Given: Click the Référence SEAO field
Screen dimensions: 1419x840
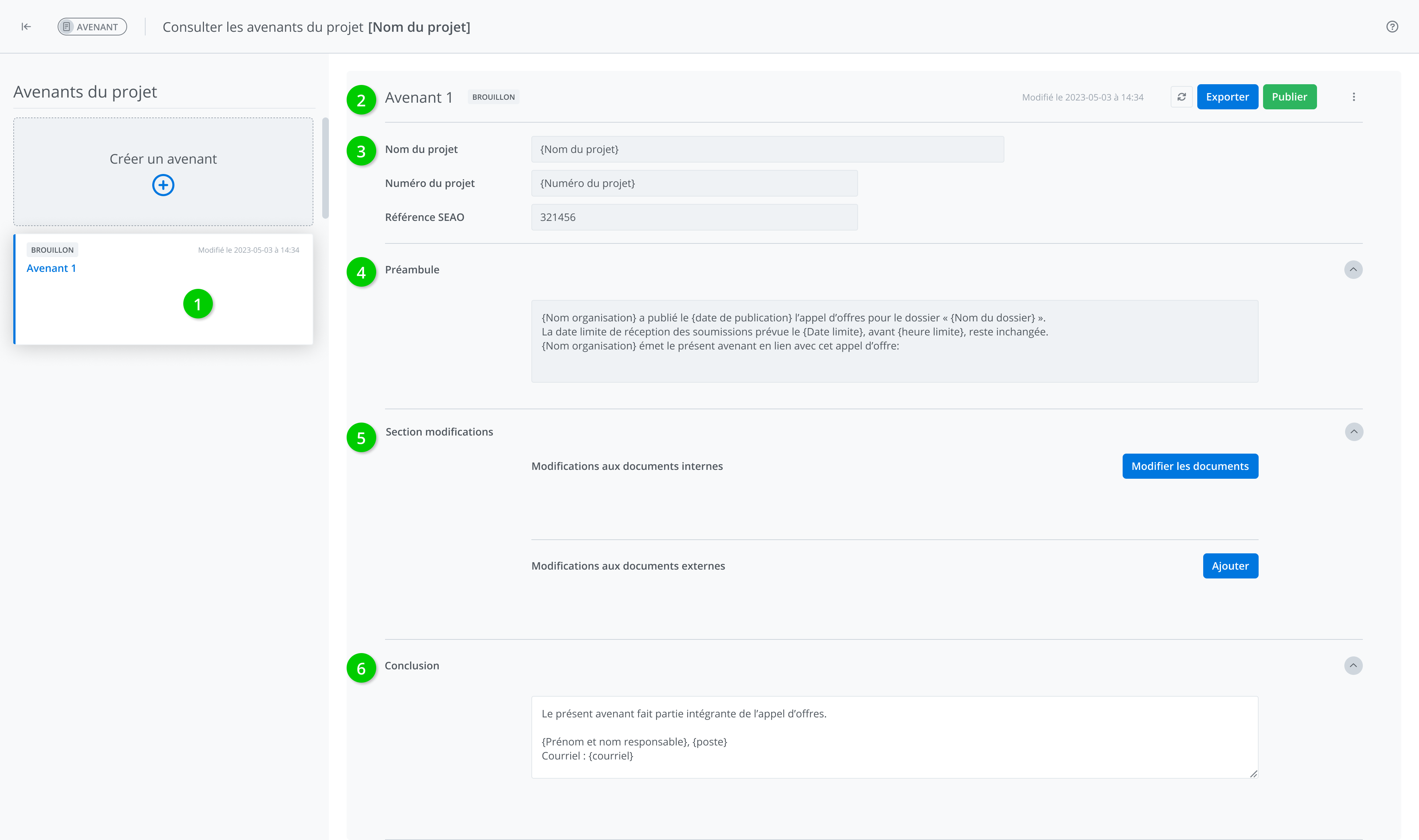Looking at the screenshot, I should 694,217.
